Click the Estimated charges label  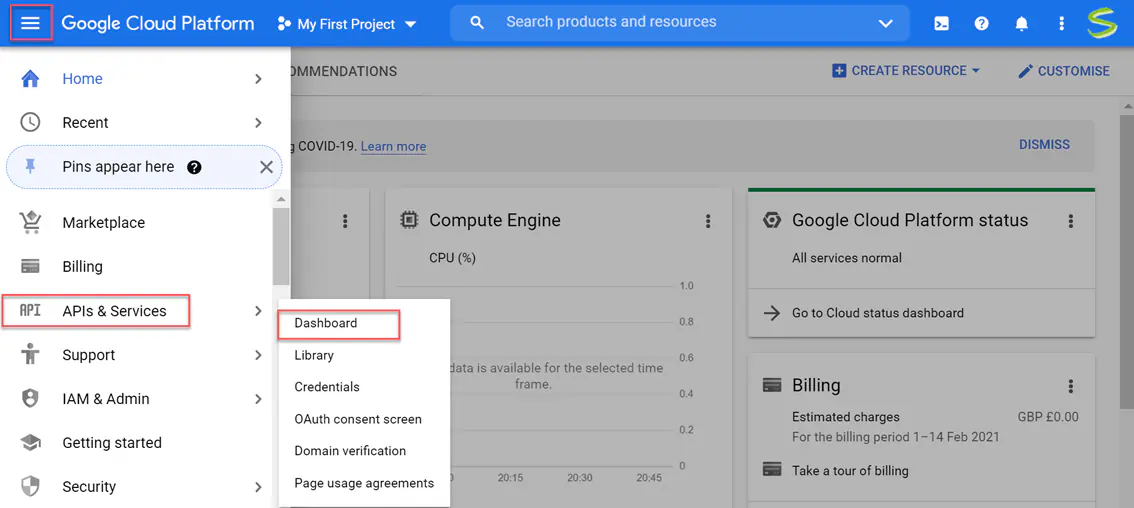click(x=845, y=417)
